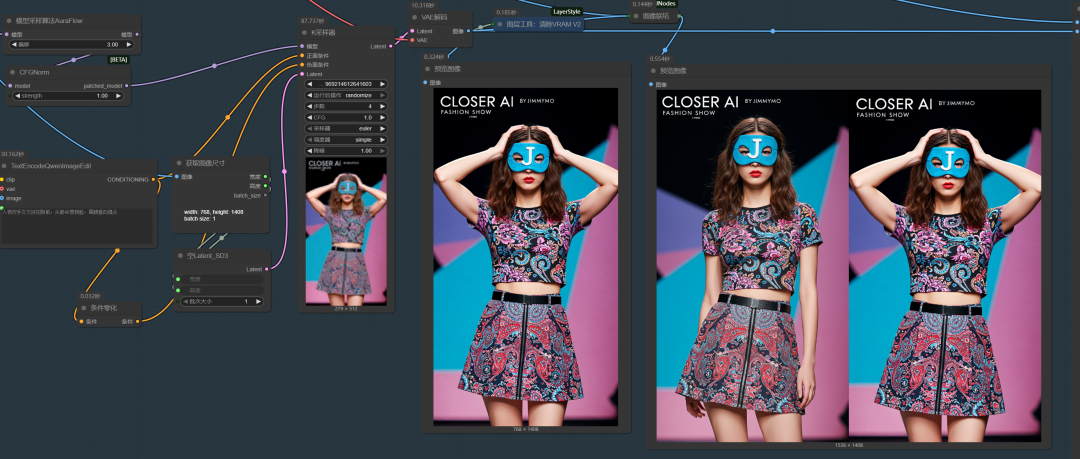Open the K采样器 preview thumbnail
The width and height of the screenshot is (1080, 459).
[346, 231]
